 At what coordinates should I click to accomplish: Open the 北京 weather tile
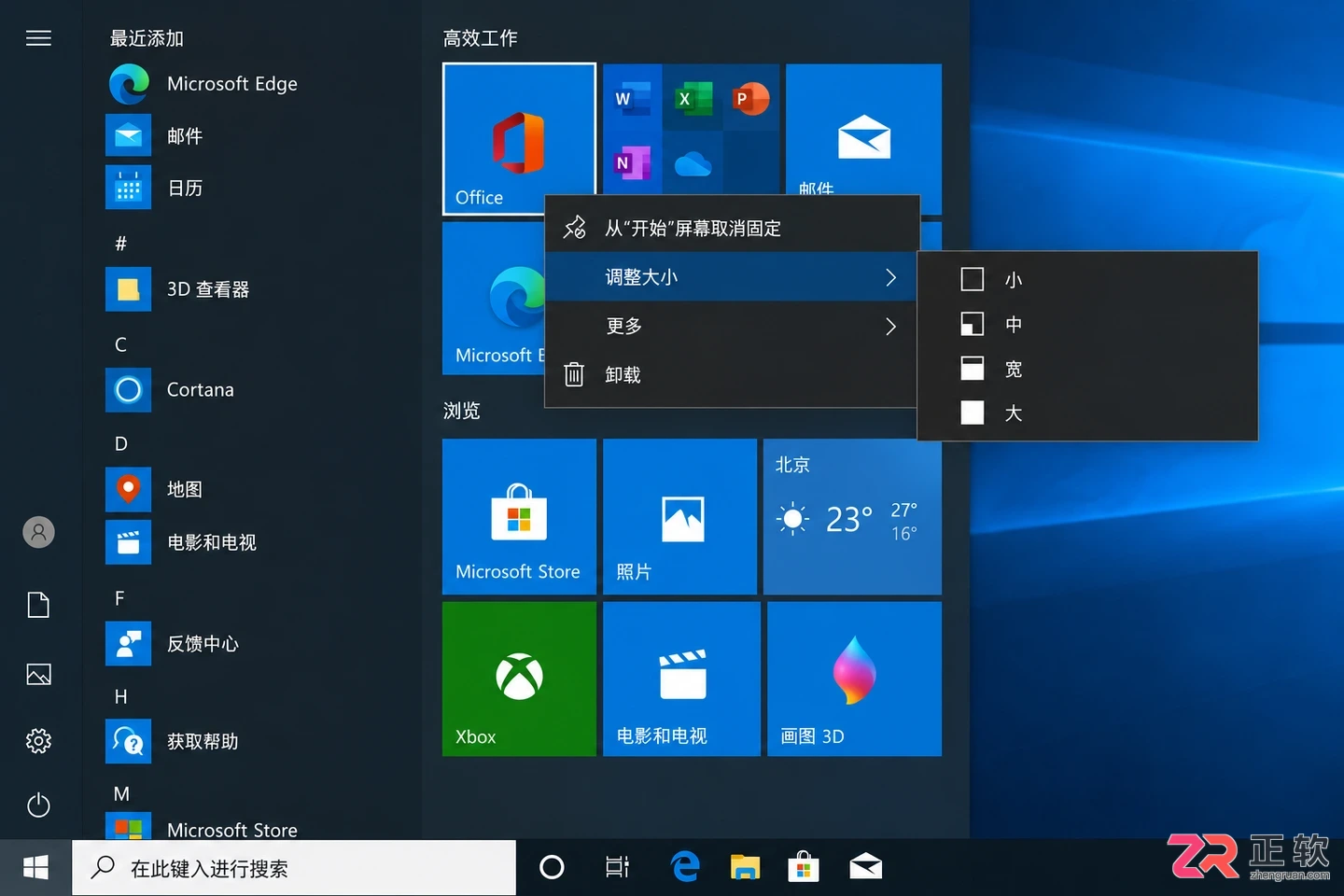pos(852,516)
